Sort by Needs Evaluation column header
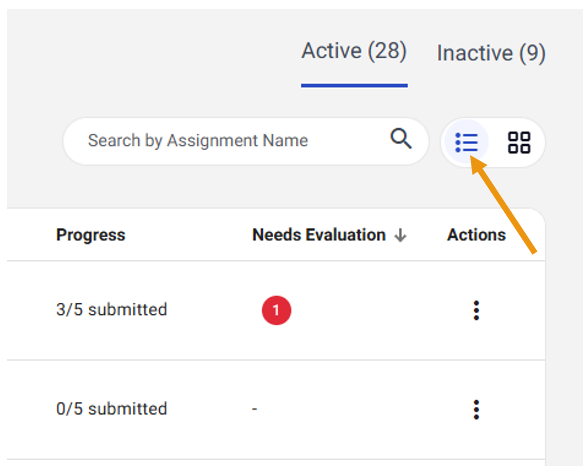Image resolution: width=587 pixels, height=467 pixels. pos(319,235)
